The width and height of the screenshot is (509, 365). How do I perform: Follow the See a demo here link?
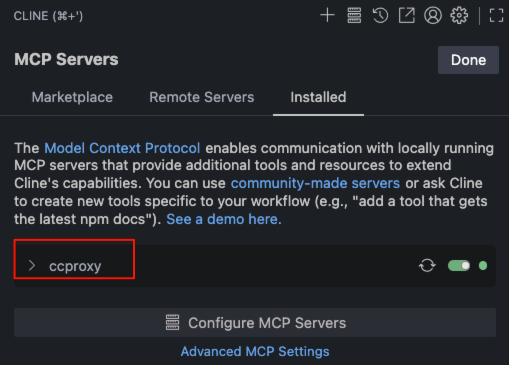224,219
